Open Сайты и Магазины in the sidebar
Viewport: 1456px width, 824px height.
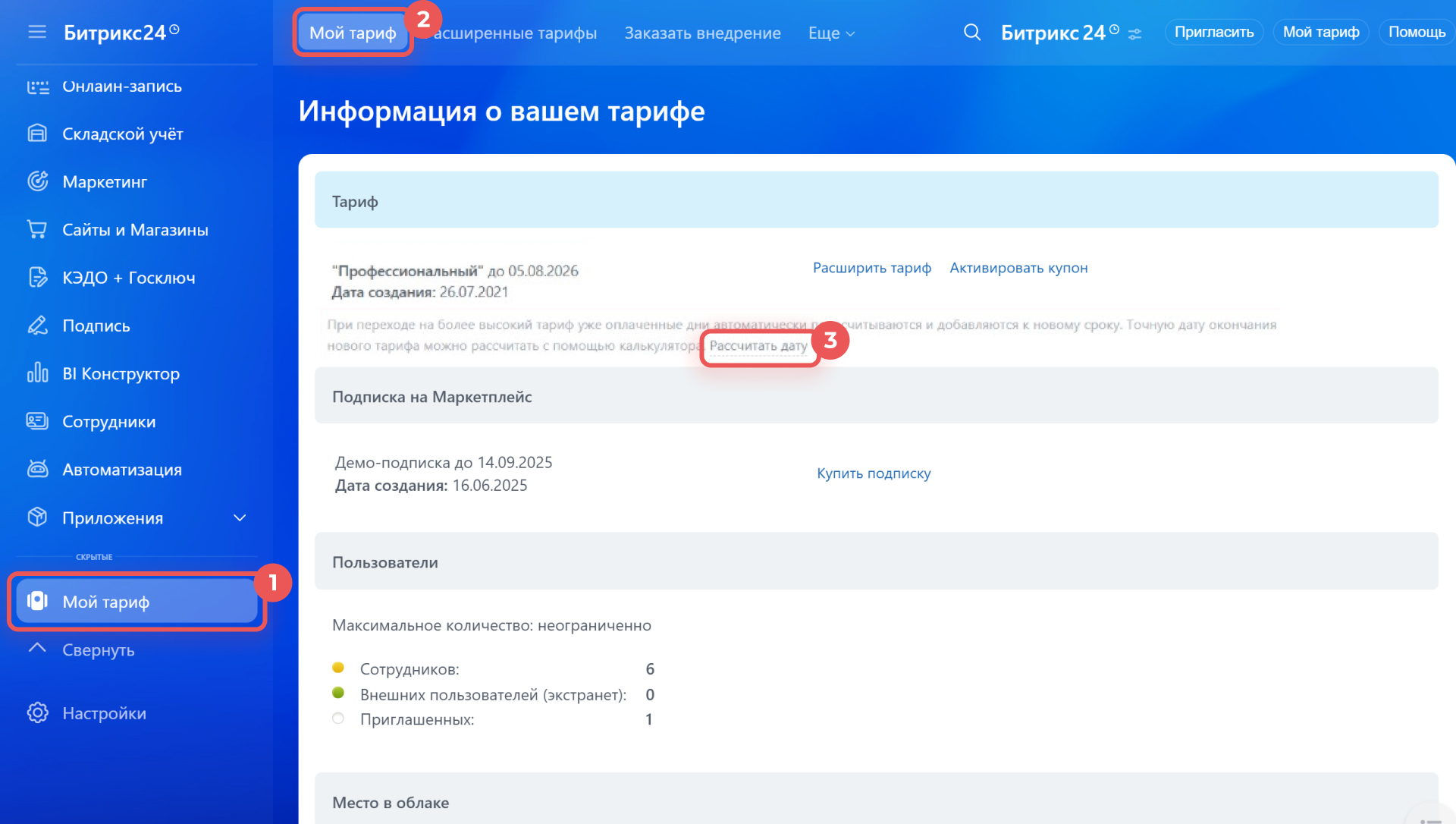(135, 230)
